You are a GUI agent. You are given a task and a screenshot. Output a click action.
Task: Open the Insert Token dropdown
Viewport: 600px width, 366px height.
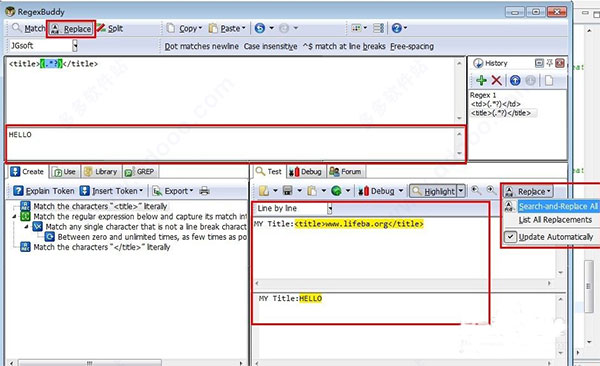coord(112,191)
